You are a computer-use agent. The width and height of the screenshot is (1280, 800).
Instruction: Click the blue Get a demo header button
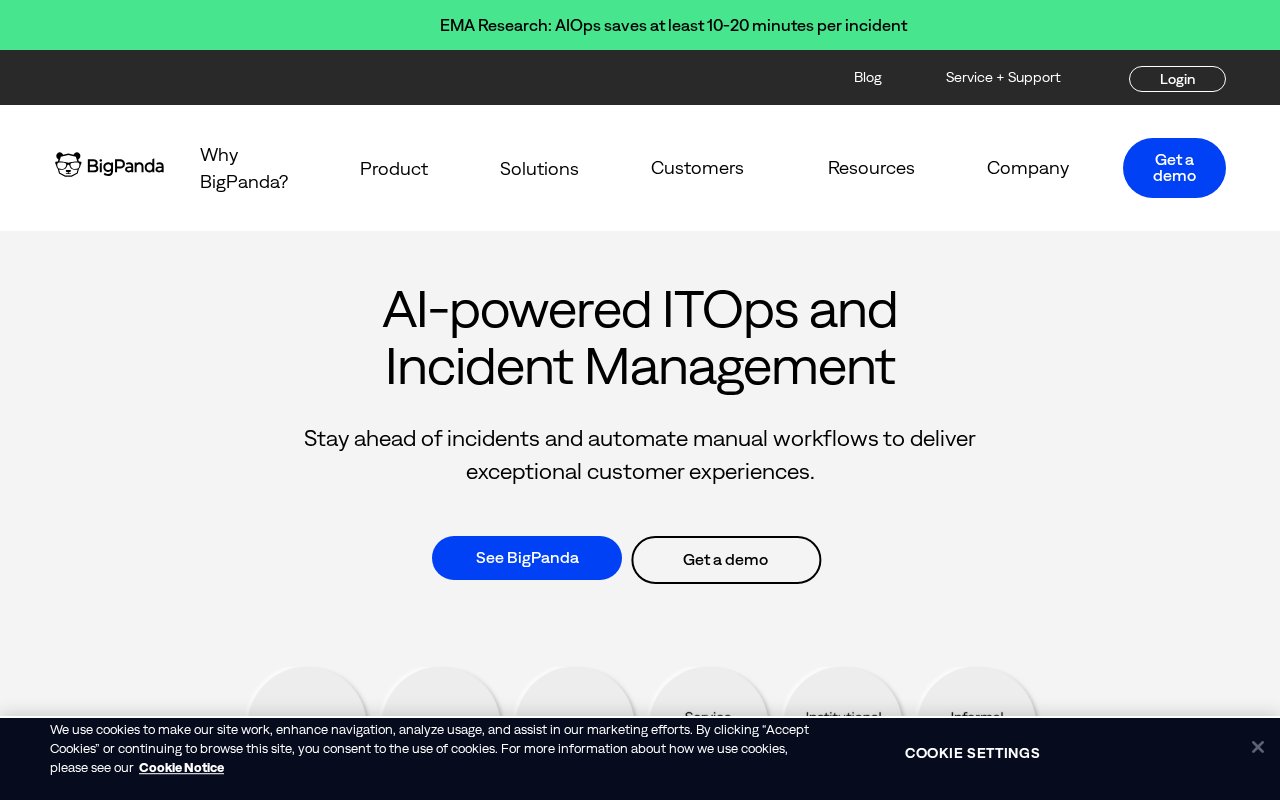(1174, 168)
